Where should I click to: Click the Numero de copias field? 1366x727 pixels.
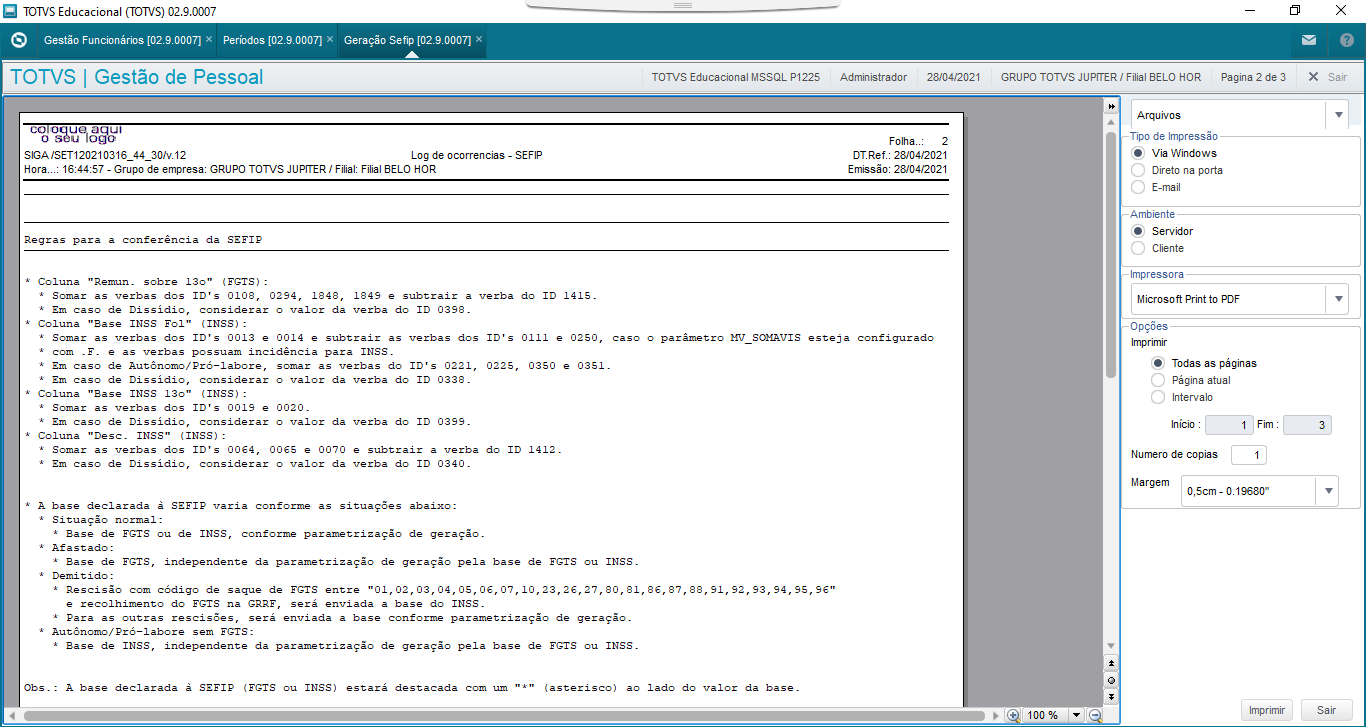(x=1249, y=455)
